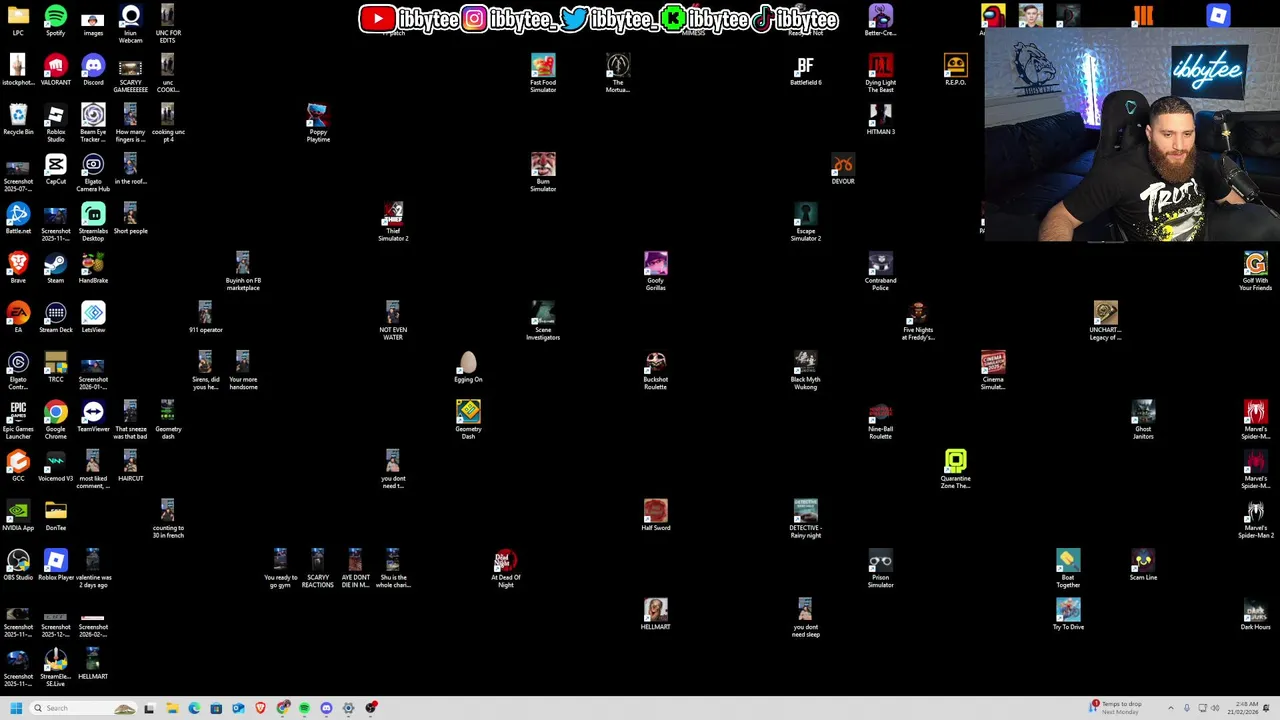Open the Temps to drop weather widget
Image resolution: width=1280 pixels, height=720 pixels.
coord(1117,708)
